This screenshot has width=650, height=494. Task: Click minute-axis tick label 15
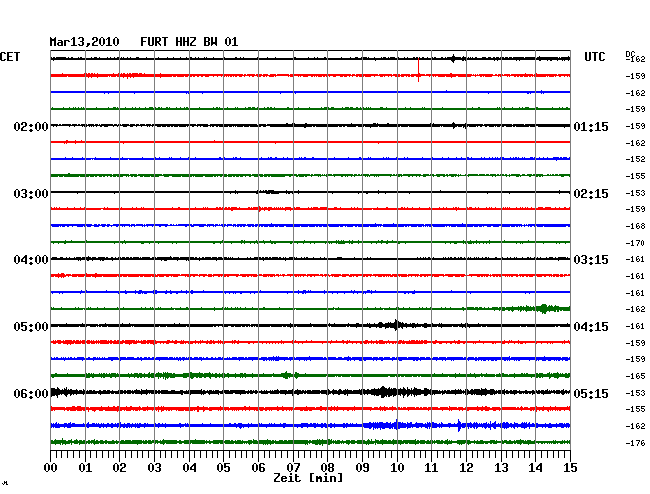click(570, 467)
